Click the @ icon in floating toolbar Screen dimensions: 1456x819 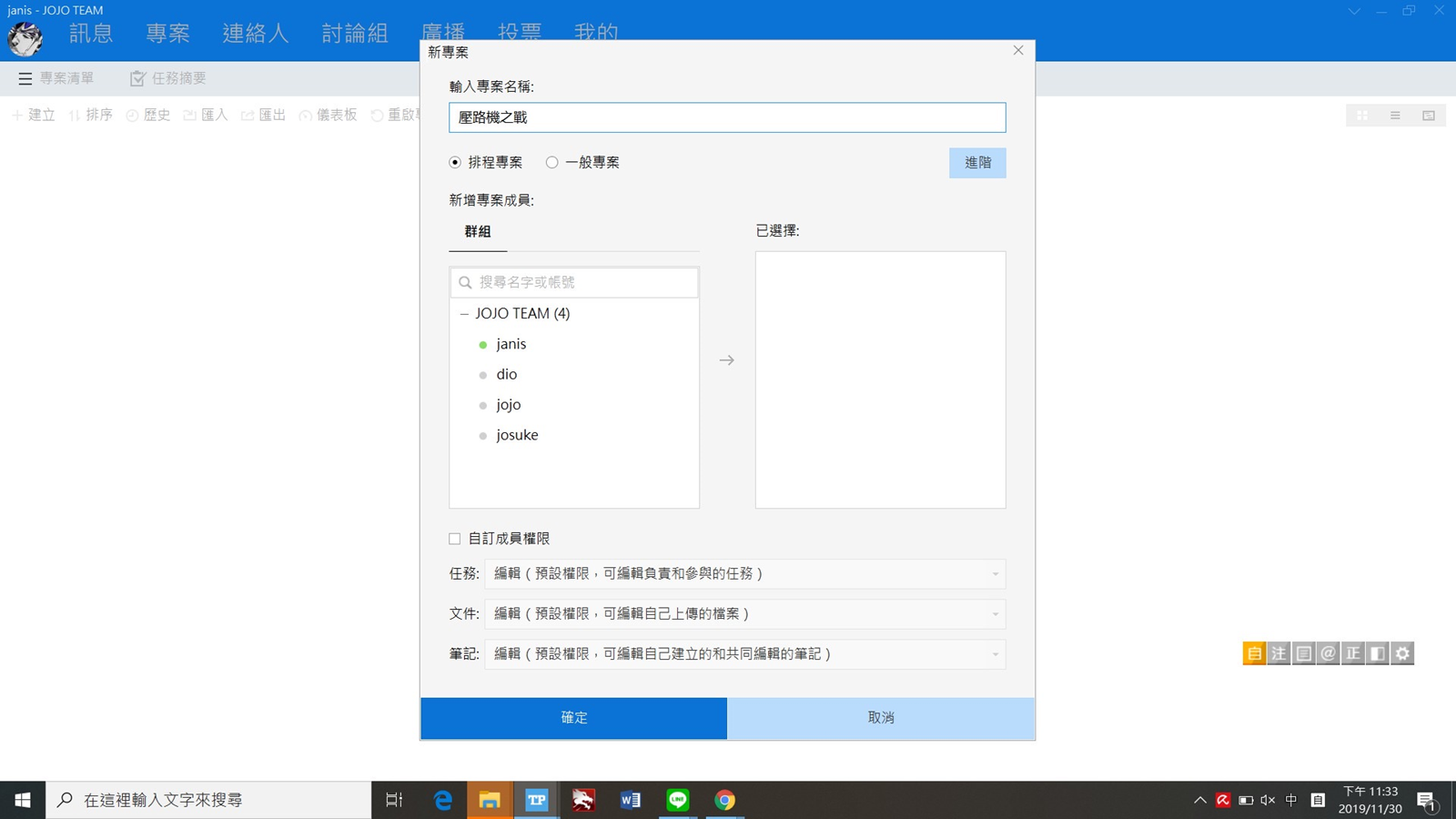(1328, 653)
